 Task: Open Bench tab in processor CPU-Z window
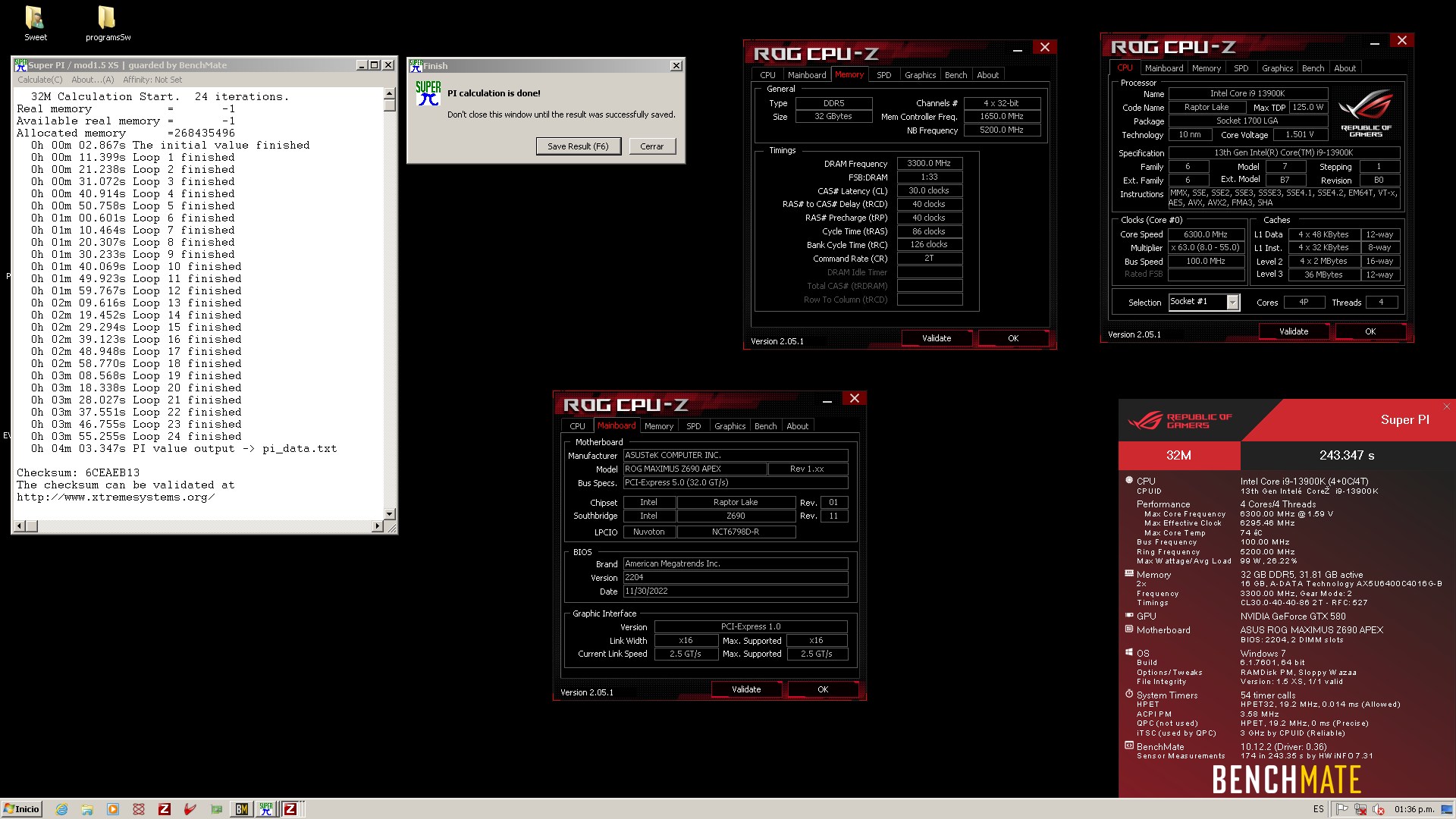pyautogui.click(x=1313, y=68)
